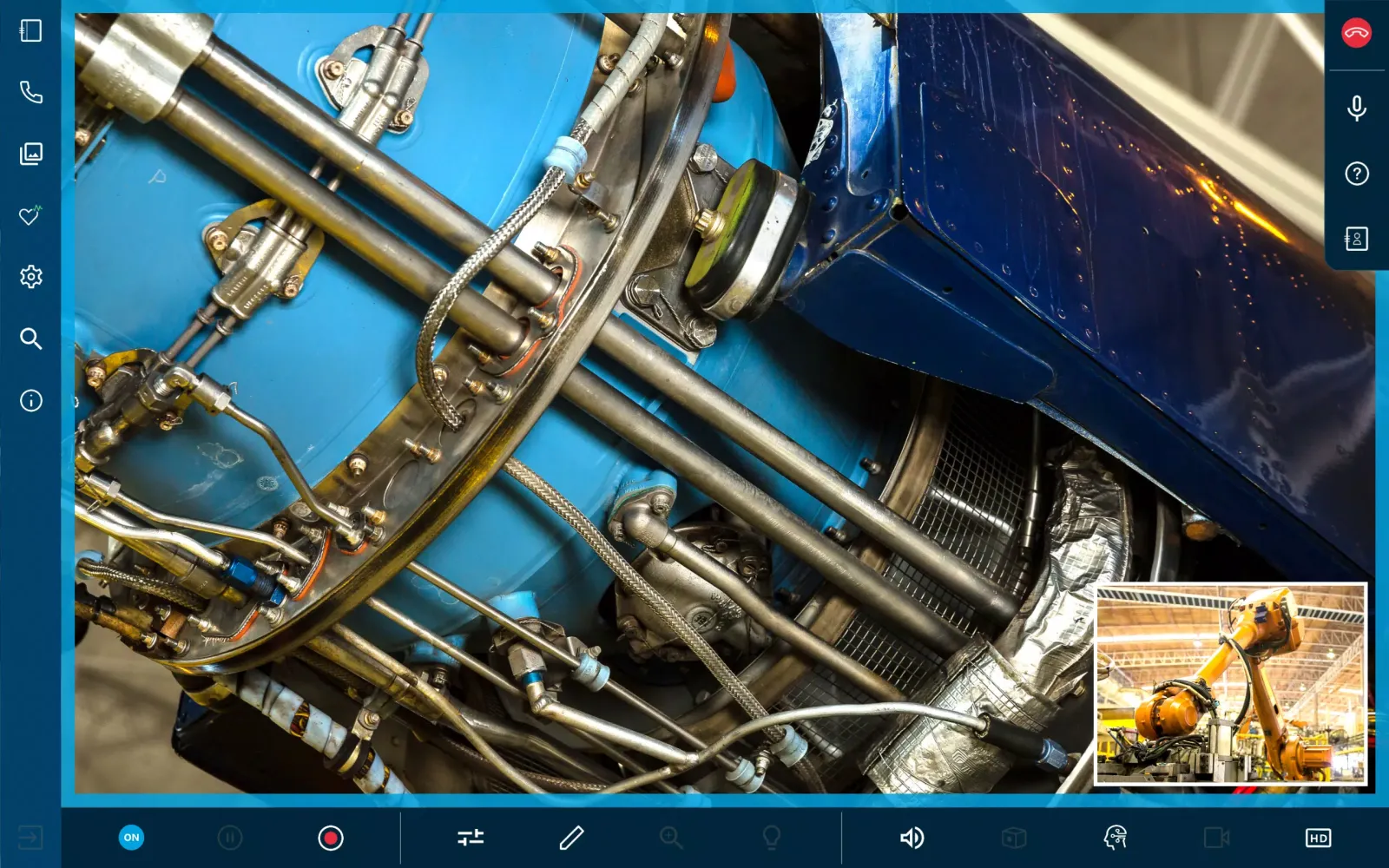
Task: Toggle the blue ON switch
Action: 131,838
